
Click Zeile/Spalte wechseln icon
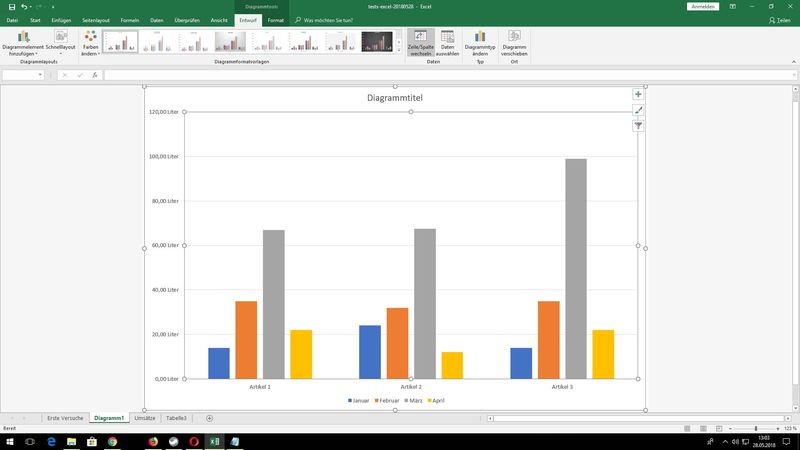(x=419, y=37)
